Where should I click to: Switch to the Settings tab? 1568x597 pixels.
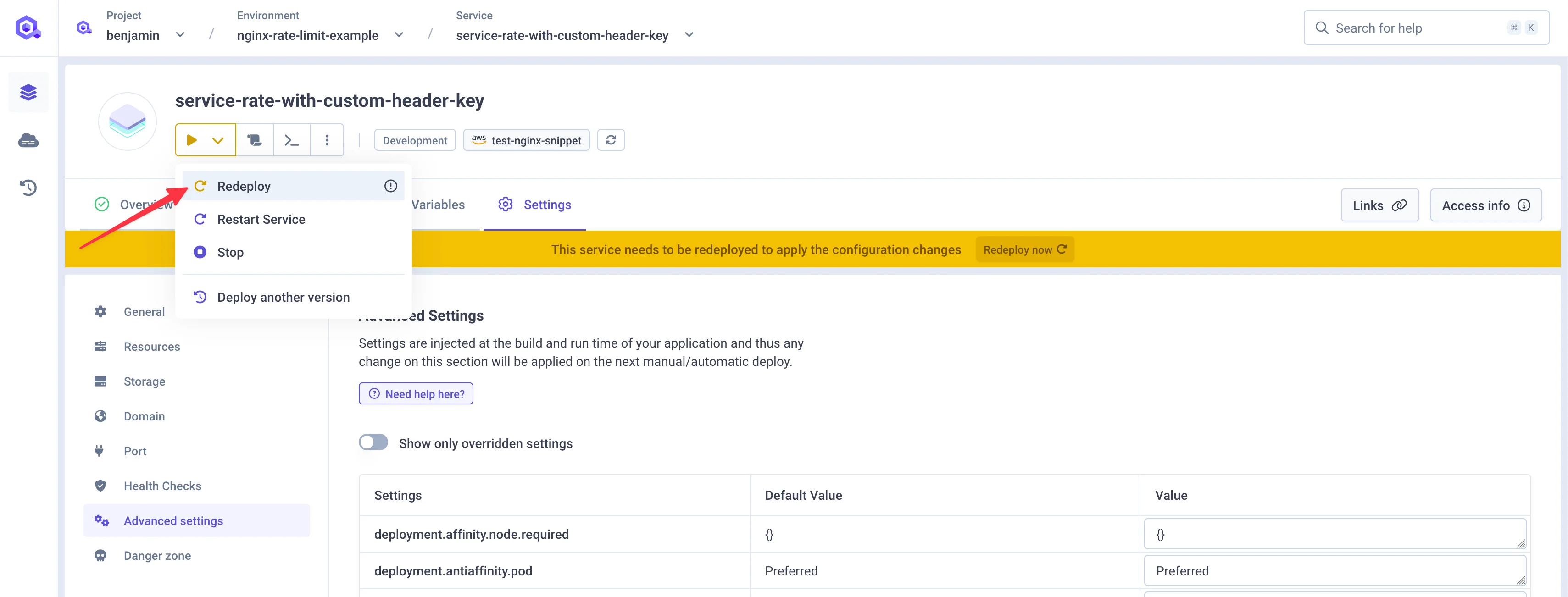(x=534, y=205)
